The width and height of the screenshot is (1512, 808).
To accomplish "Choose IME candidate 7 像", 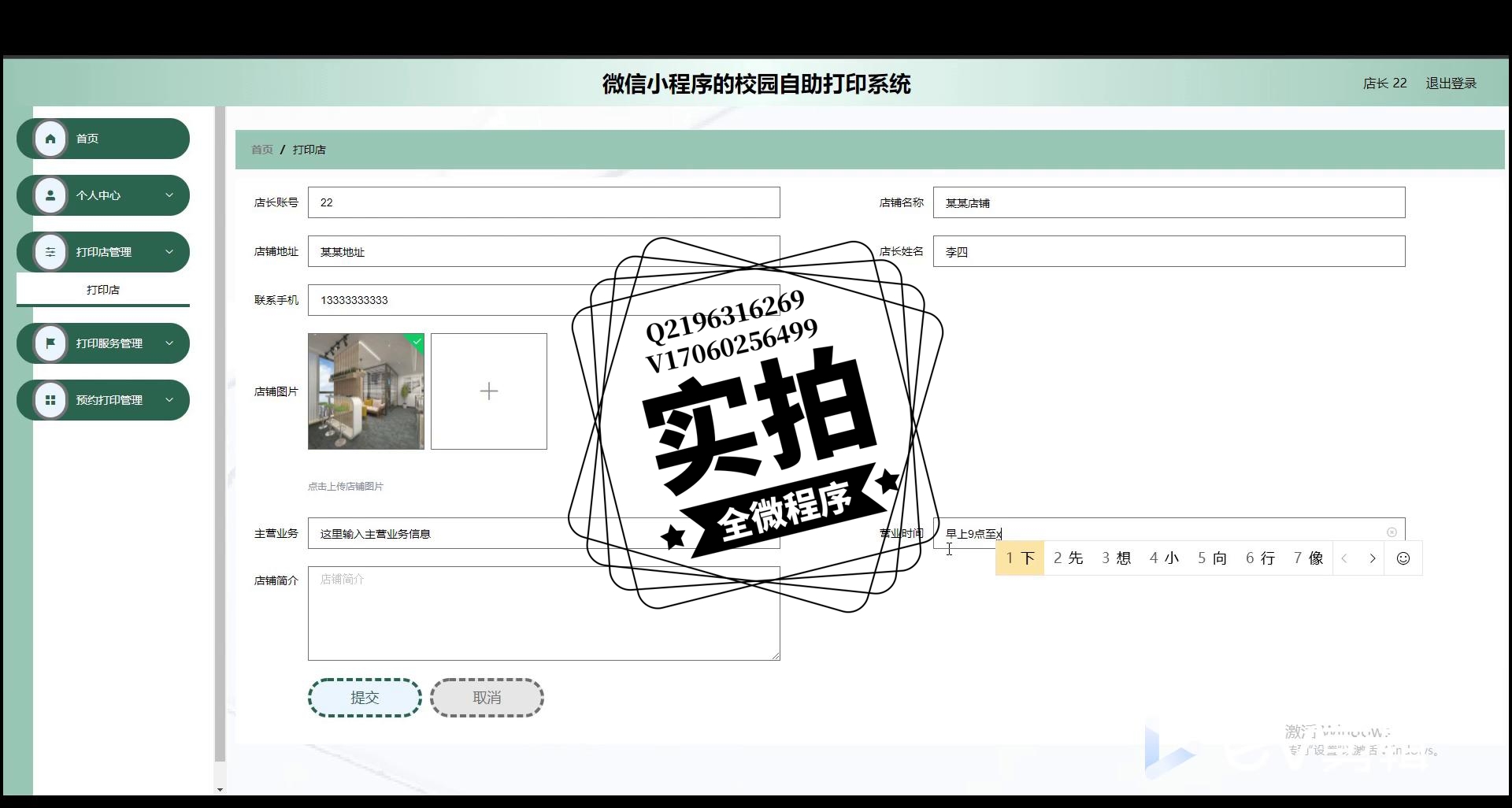I will [x=1308, y=558].
